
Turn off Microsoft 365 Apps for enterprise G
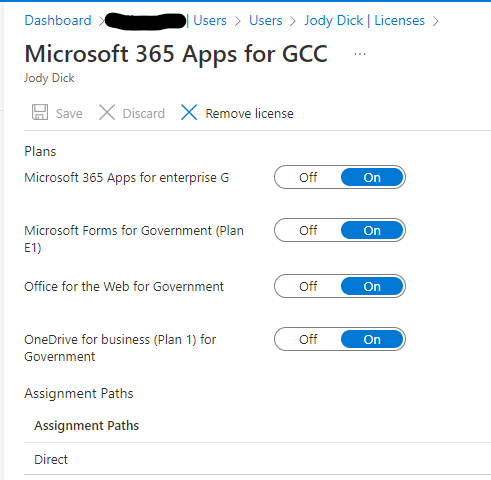click(x=308, y=177)
